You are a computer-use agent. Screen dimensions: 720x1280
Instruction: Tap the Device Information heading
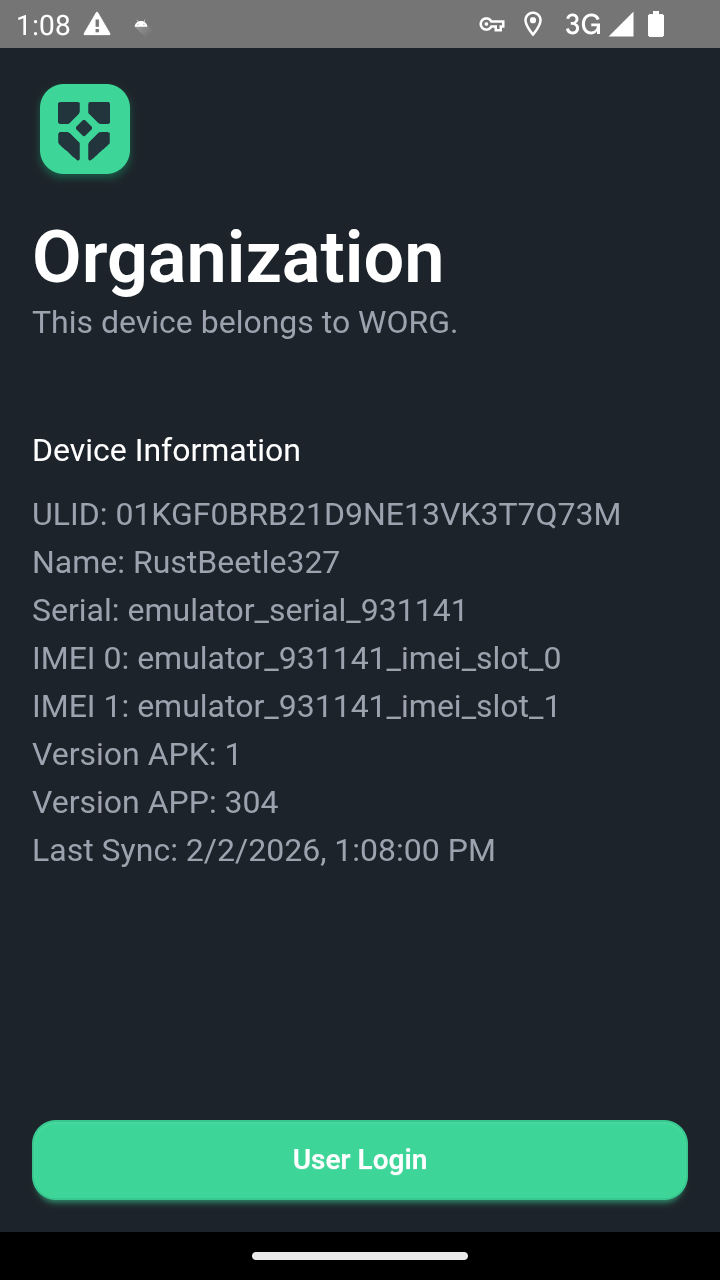coord(166,450)
